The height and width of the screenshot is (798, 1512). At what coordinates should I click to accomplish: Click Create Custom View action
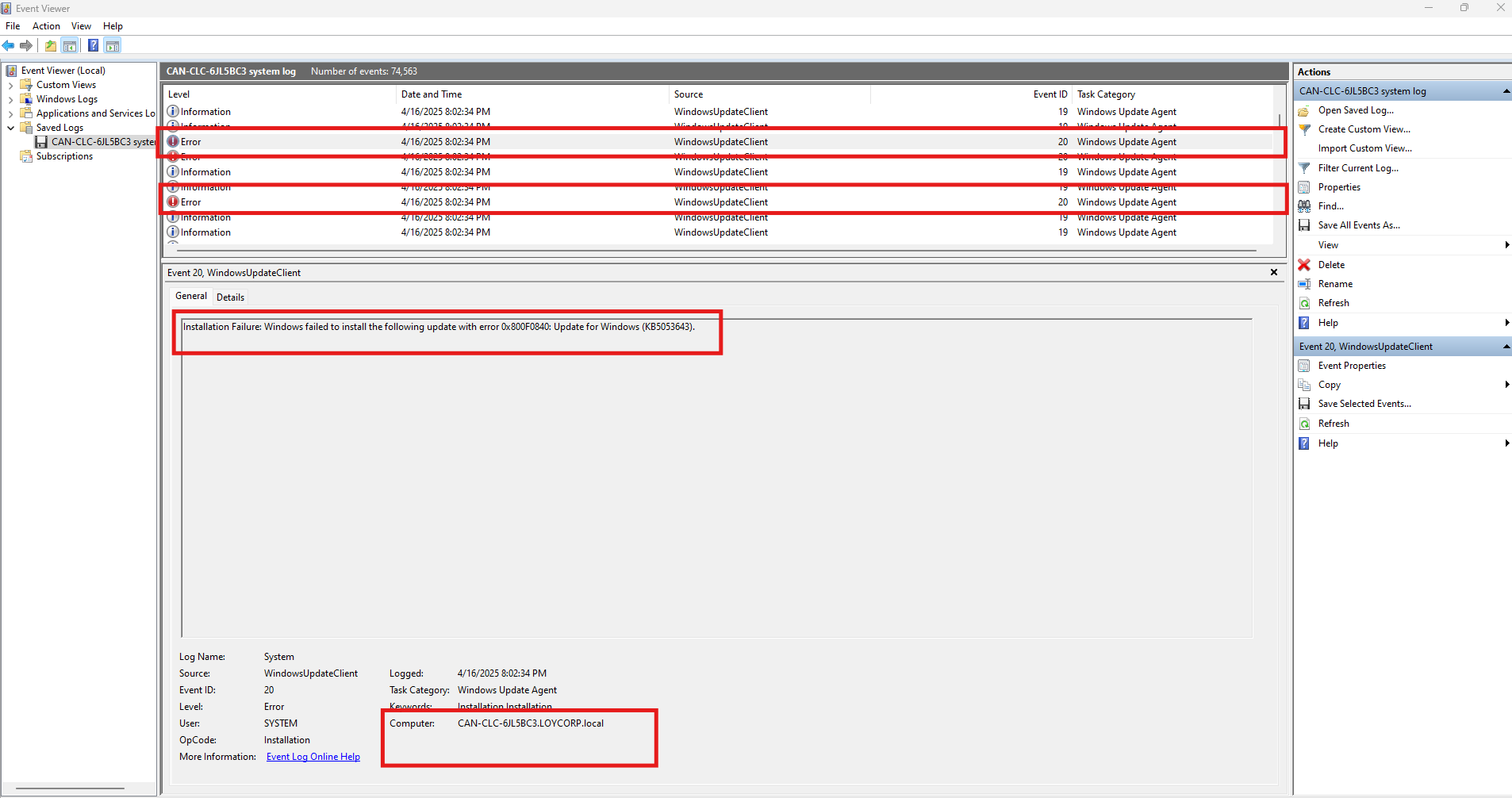[x=1364, y=129]
